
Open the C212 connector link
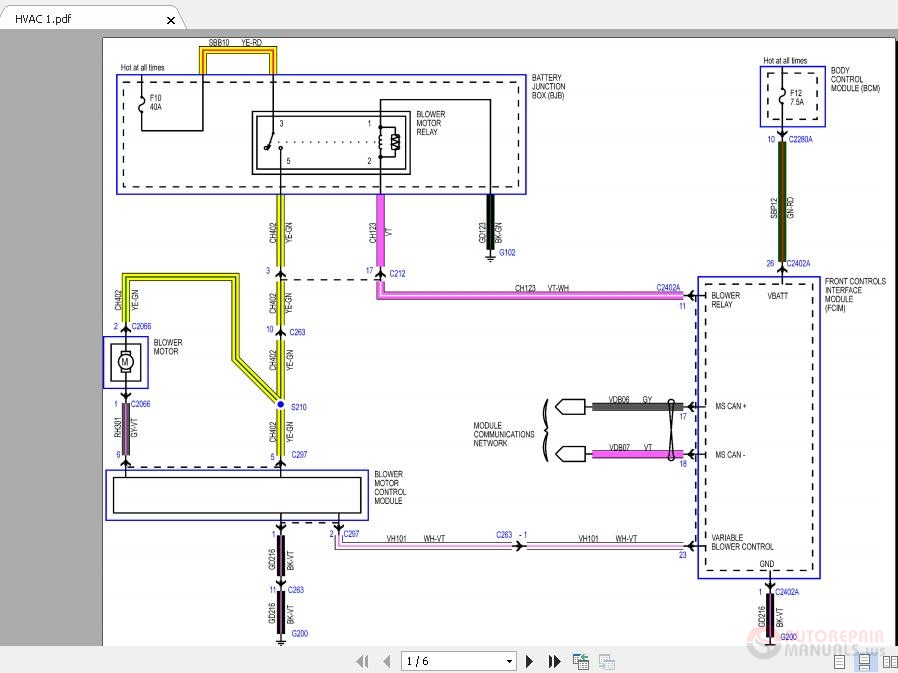397,272
